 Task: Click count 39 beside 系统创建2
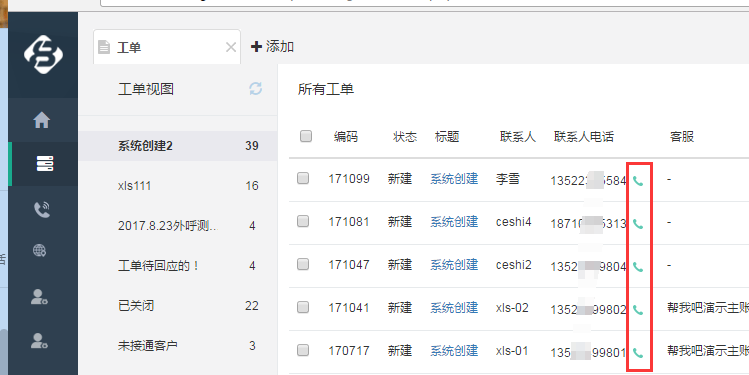pos(252,146)
